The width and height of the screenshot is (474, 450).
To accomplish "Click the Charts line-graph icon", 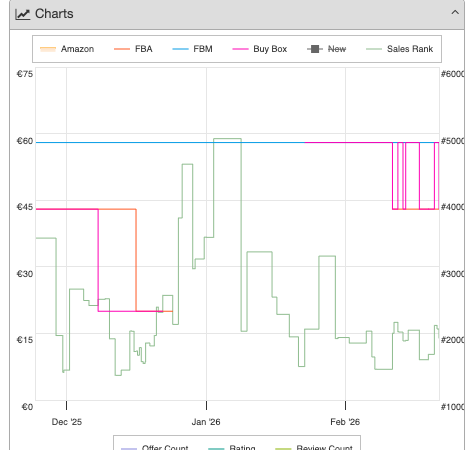I will 23,14.
